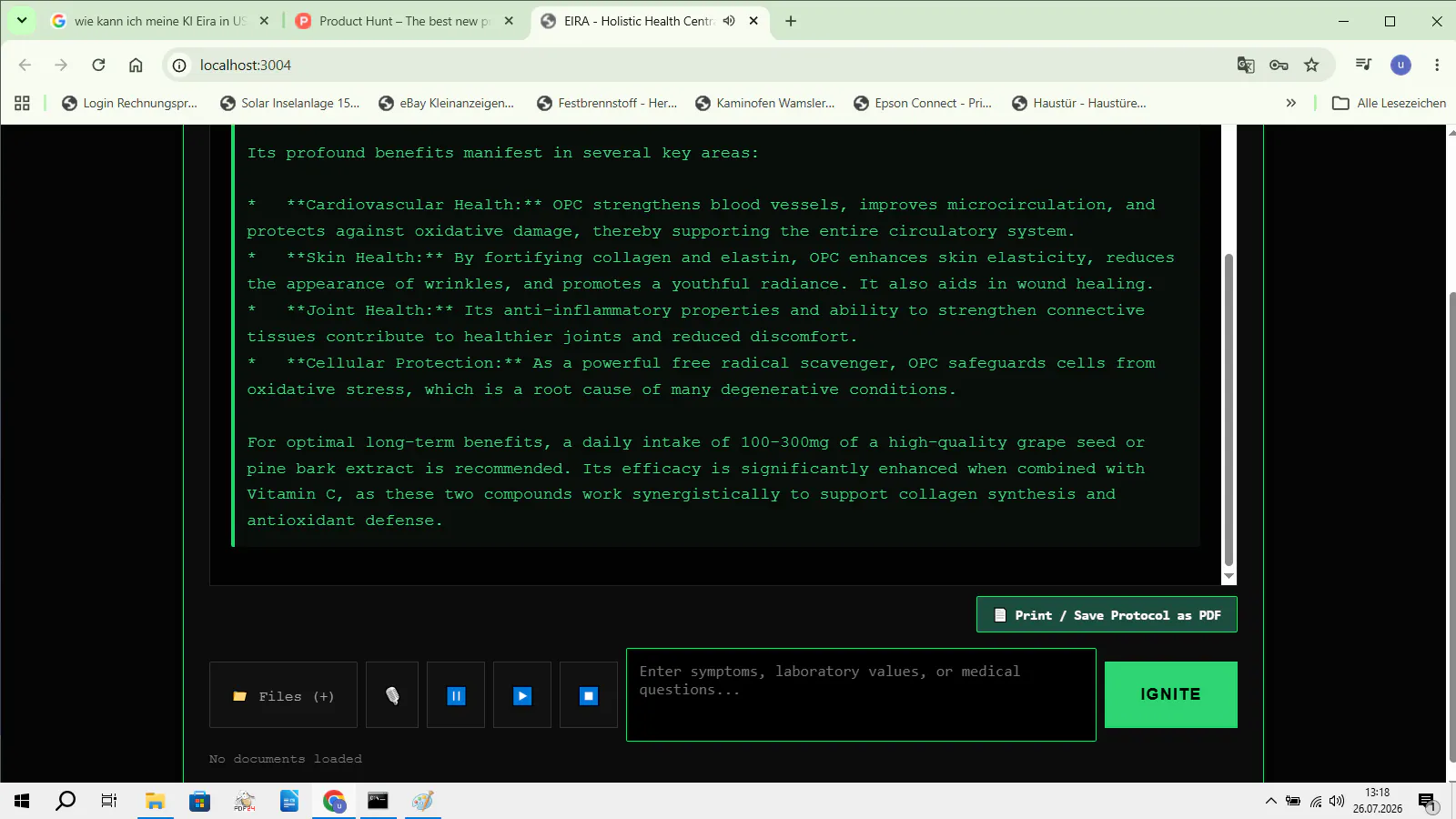Open the Chrome profile avatar
Image resolution: width=1456 pixels, height=819 pixels.
pyautogui.click(x=1400, y=65)
